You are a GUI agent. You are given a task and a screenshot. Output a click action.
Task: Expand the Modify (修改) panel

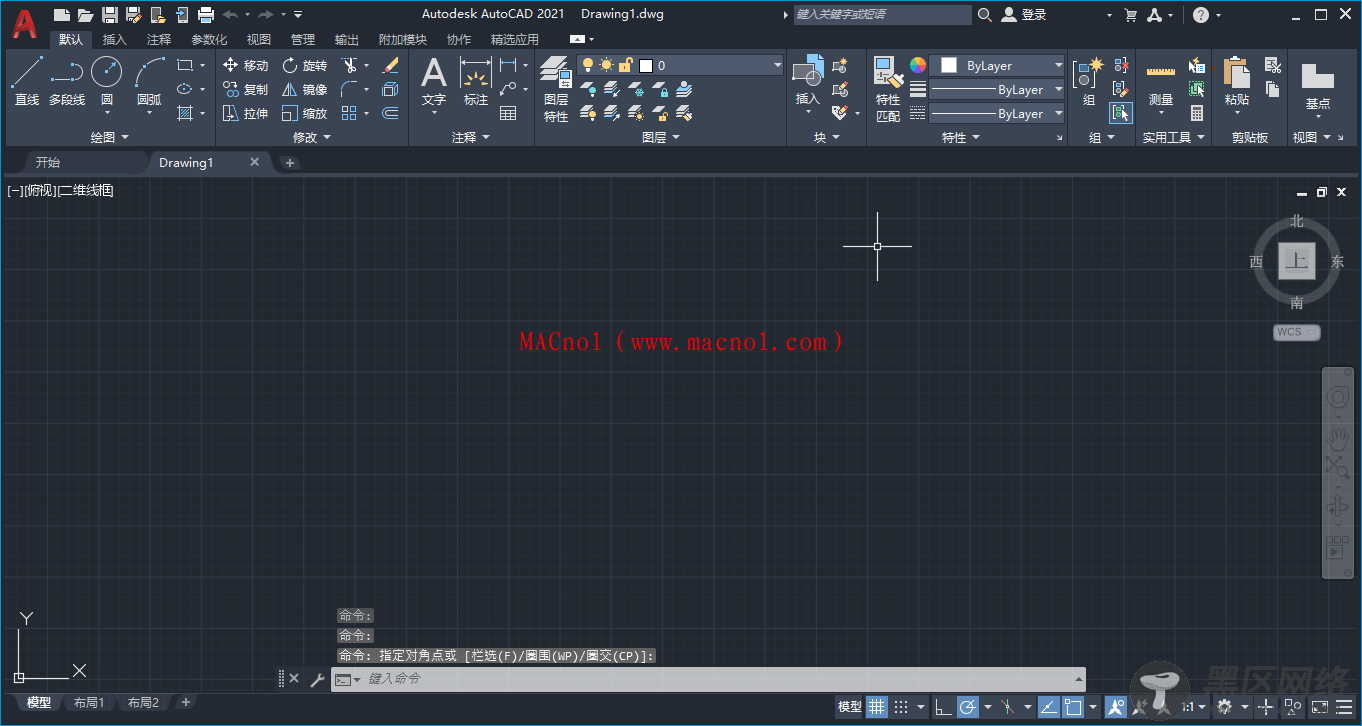[x=311, y=137]
